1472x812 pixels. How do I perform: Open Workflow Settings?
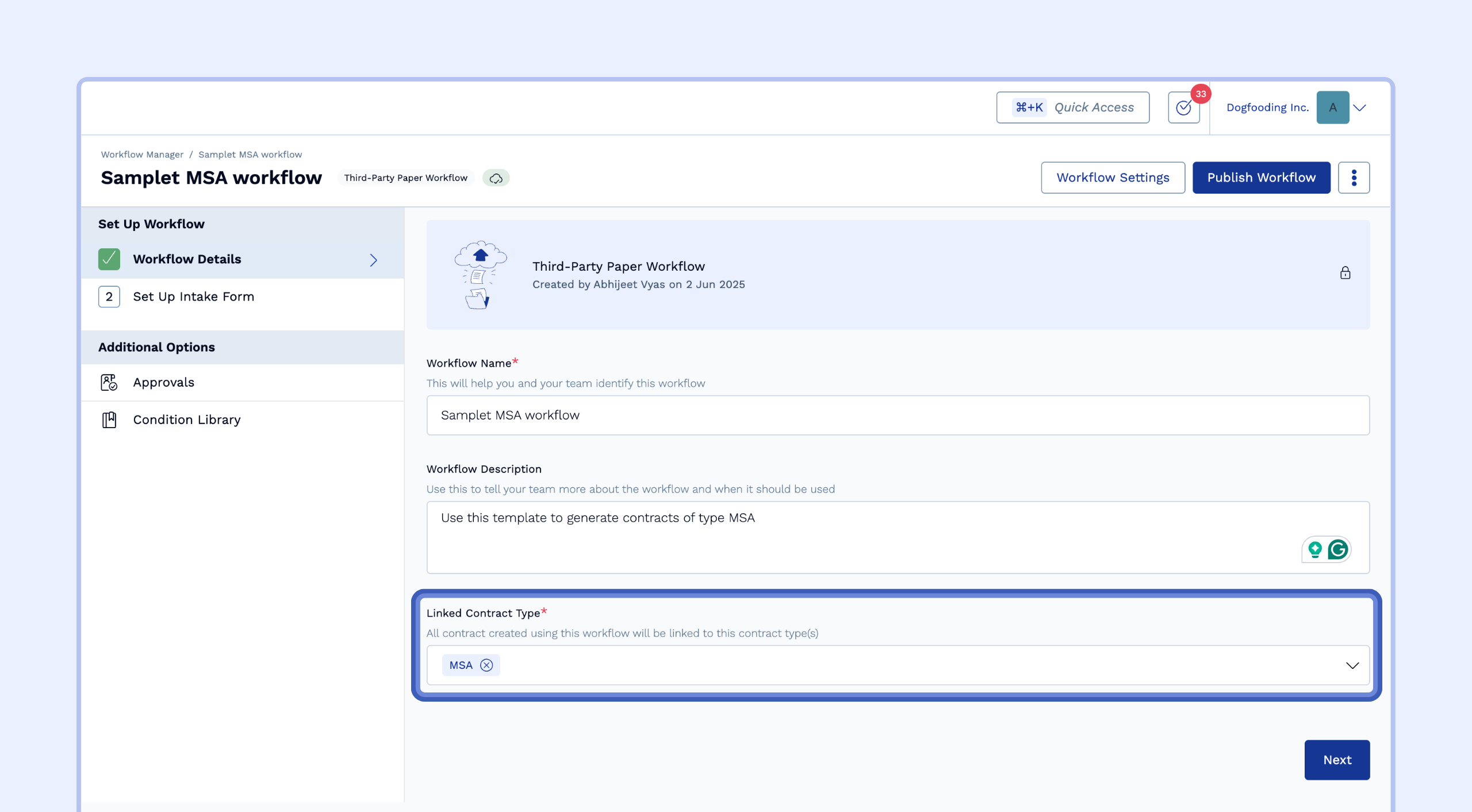(x=1113, y=178)
